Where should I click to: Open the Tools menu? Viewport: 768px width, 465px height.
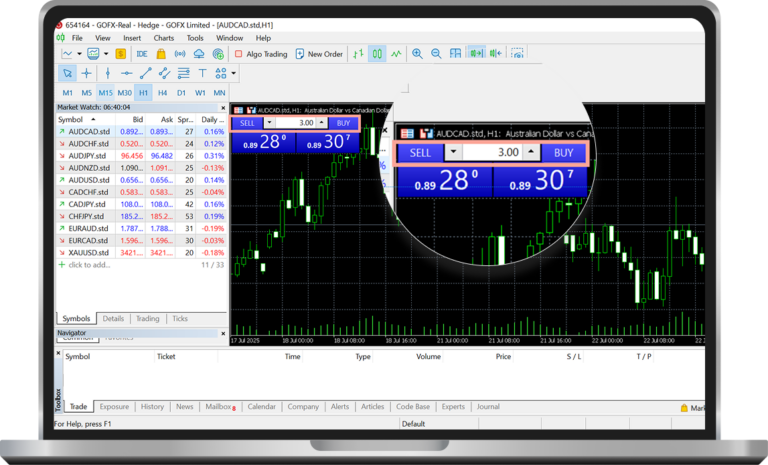(x=195, y=38)
